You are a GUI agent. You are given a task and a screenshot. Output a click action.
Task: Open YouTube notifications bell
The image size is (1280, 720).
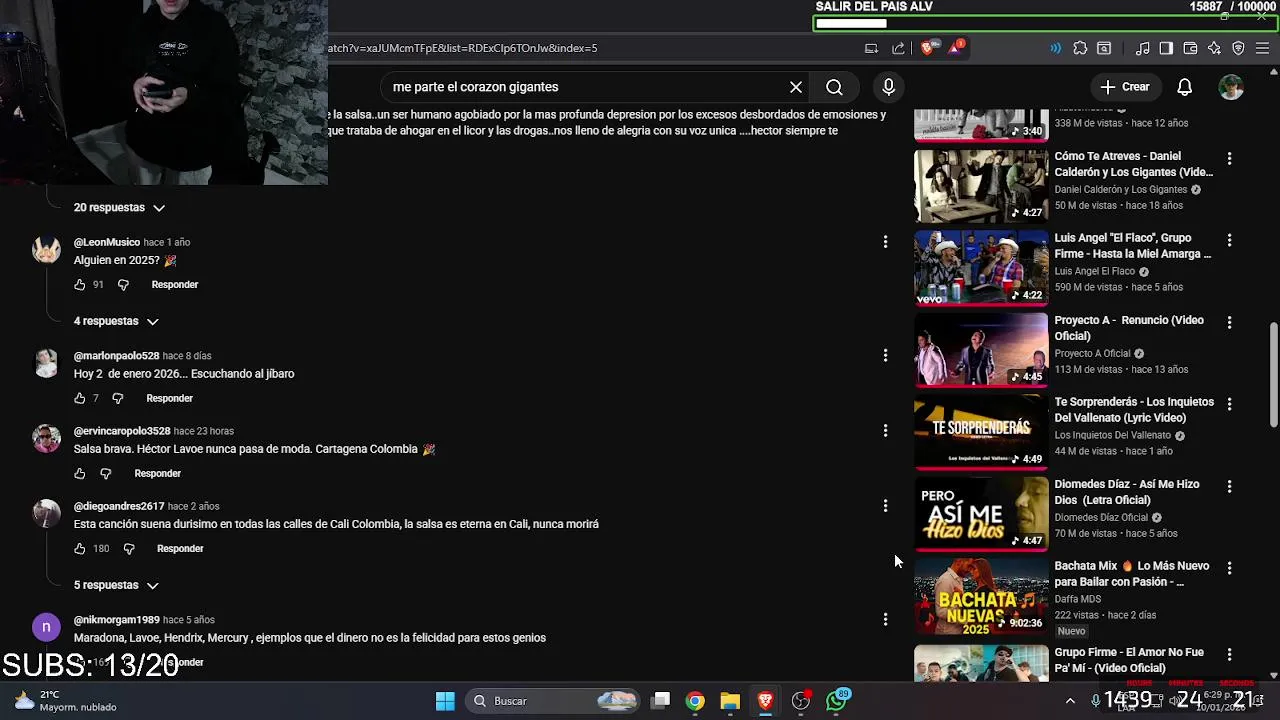[x=1184, y=87]
